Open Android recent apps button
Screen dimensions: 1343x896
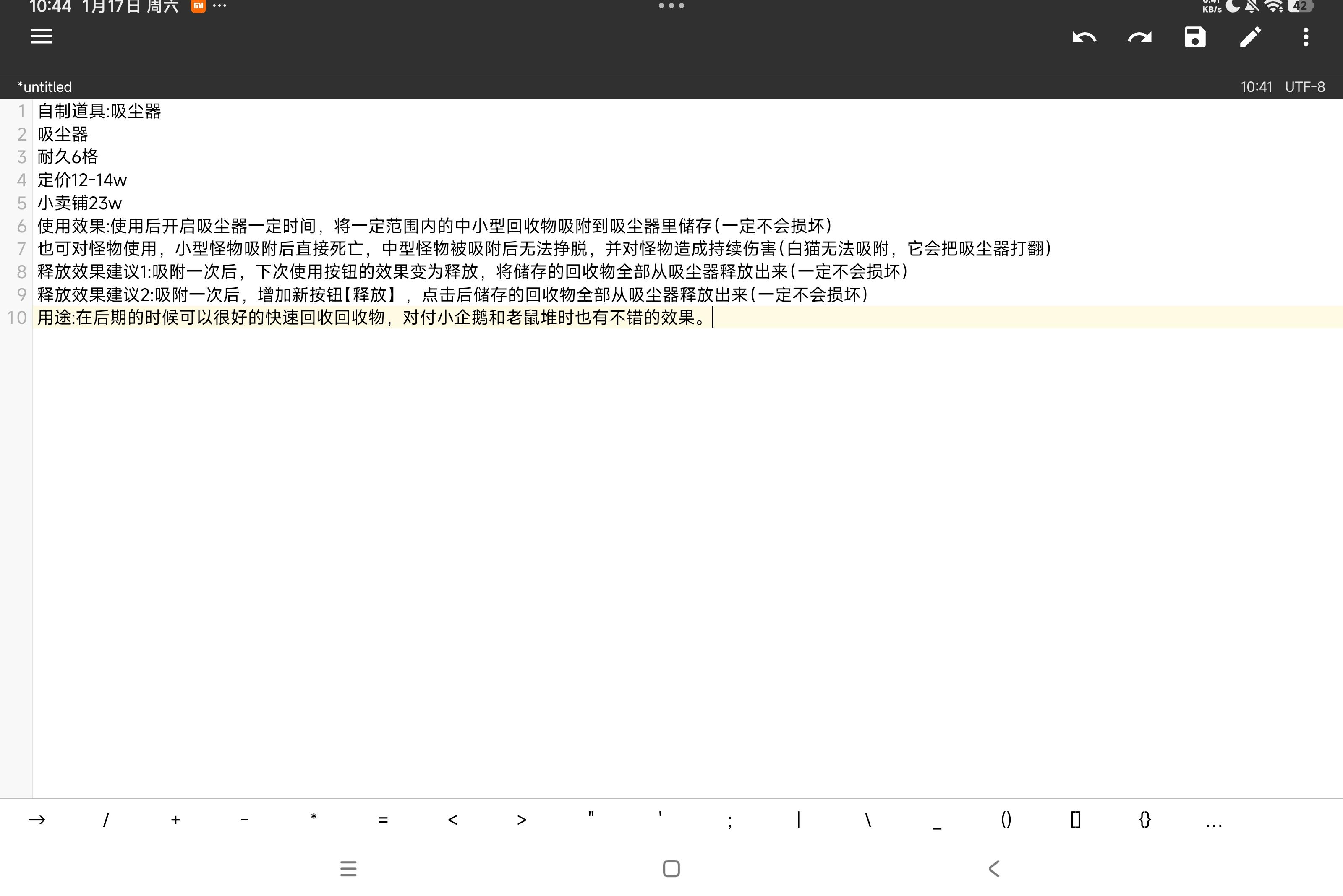[348, 869]
